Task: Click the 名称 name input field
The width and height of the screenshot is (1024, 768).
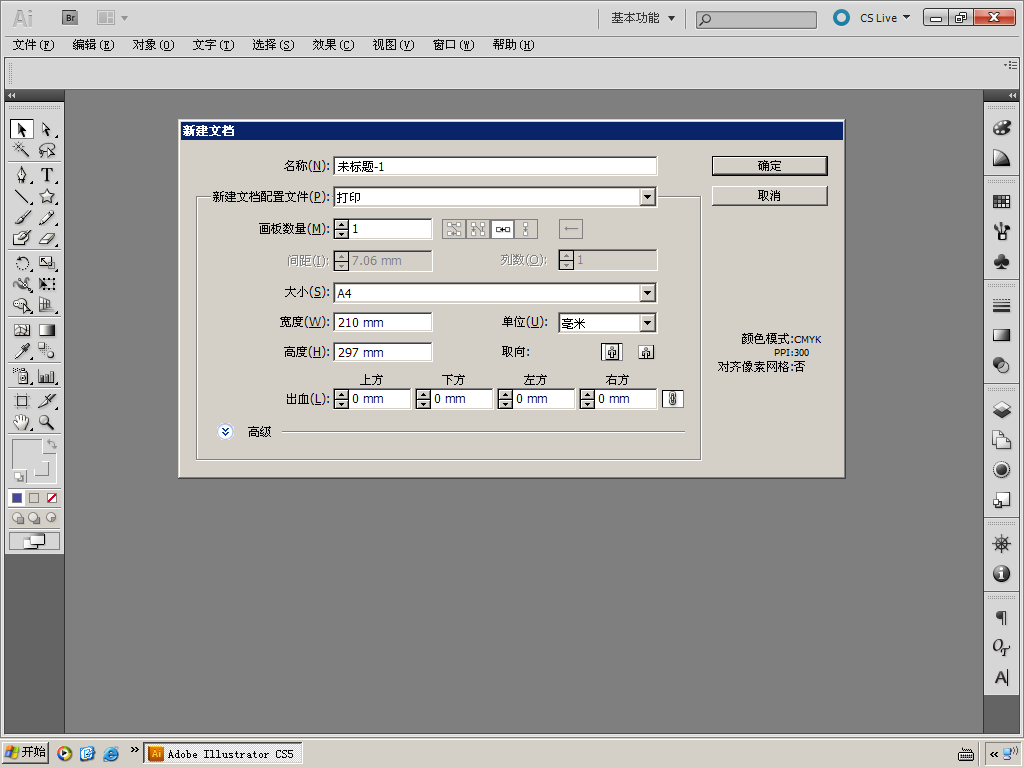Action: pyautogui.click(x=495, y=166)
